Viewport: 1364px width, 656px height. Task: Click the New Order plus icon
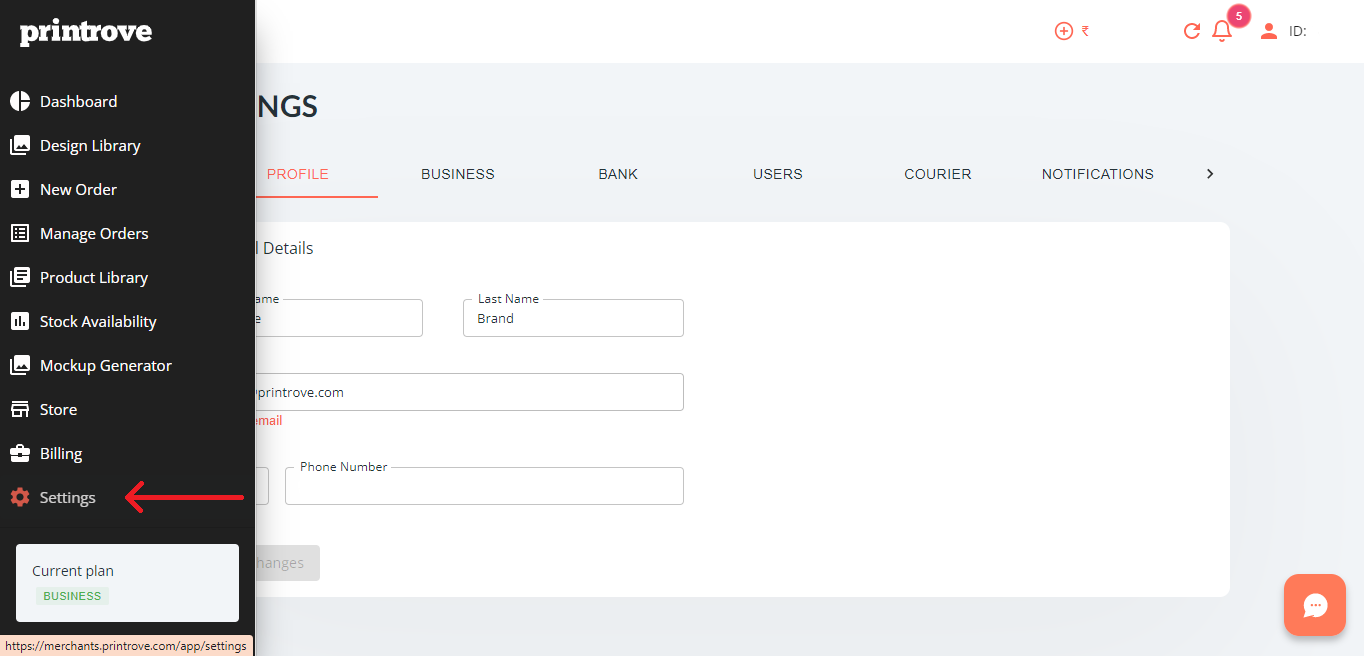[20, 189]
